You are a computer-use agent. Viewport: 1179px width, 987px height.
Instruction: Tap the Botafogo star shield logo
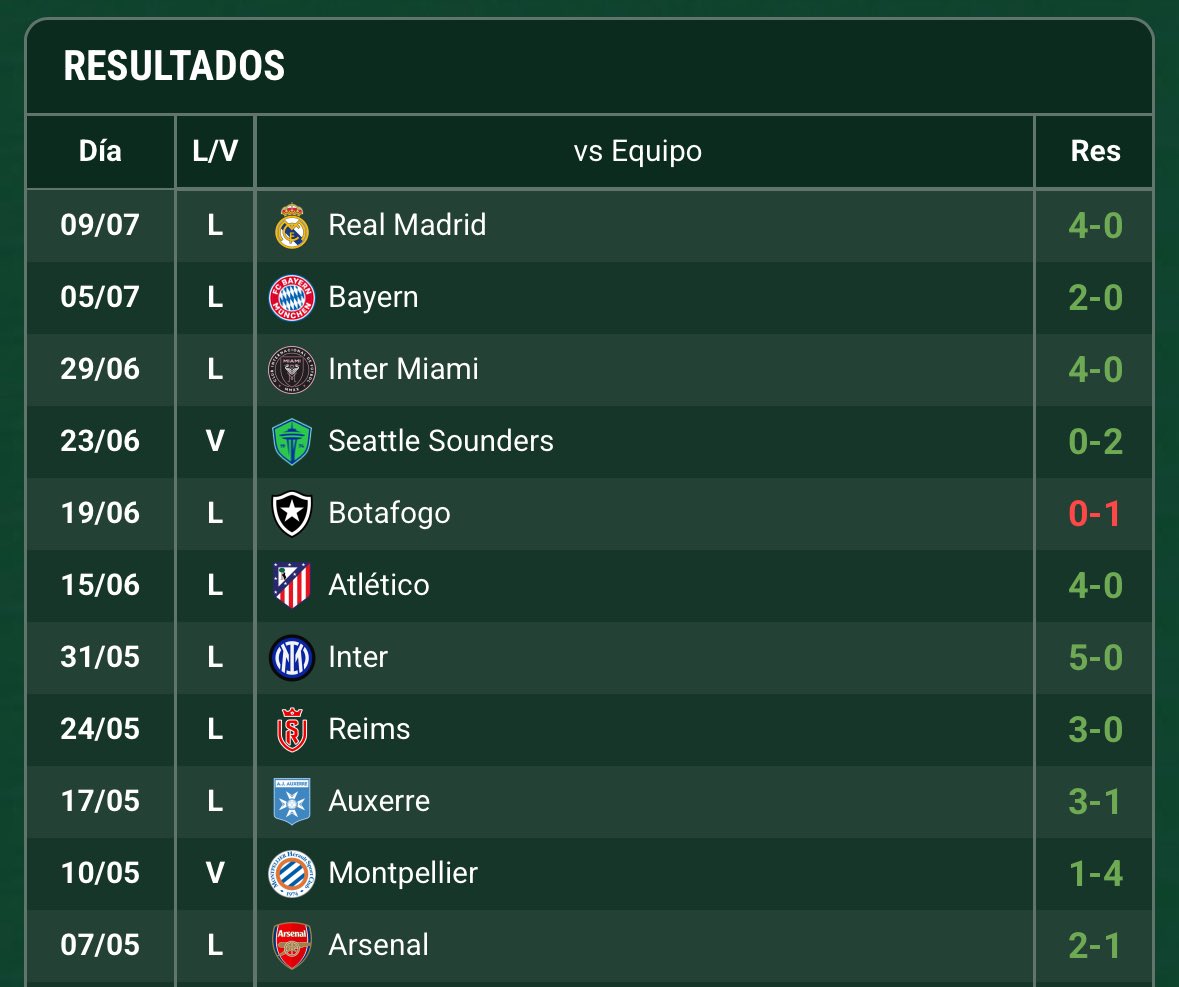(292, 514)
